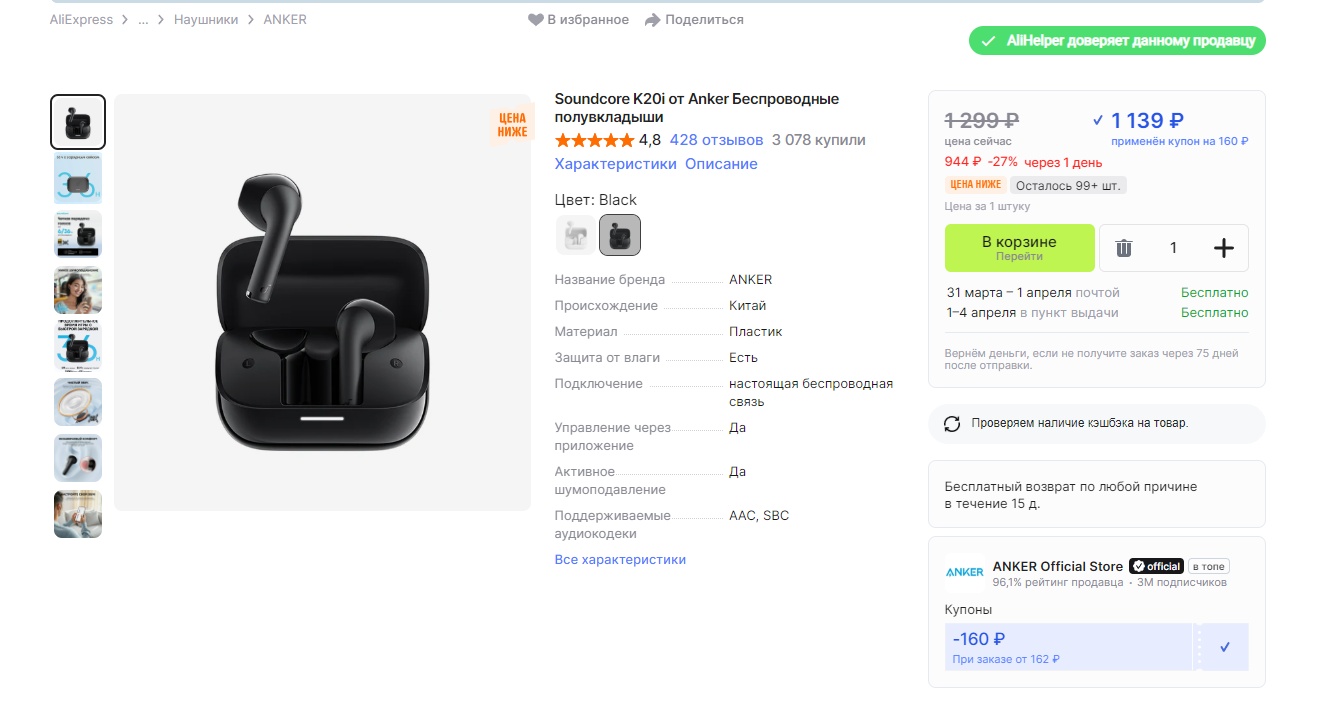Select the Black color option
1319x709 pixels.
(x=620, y=235)
